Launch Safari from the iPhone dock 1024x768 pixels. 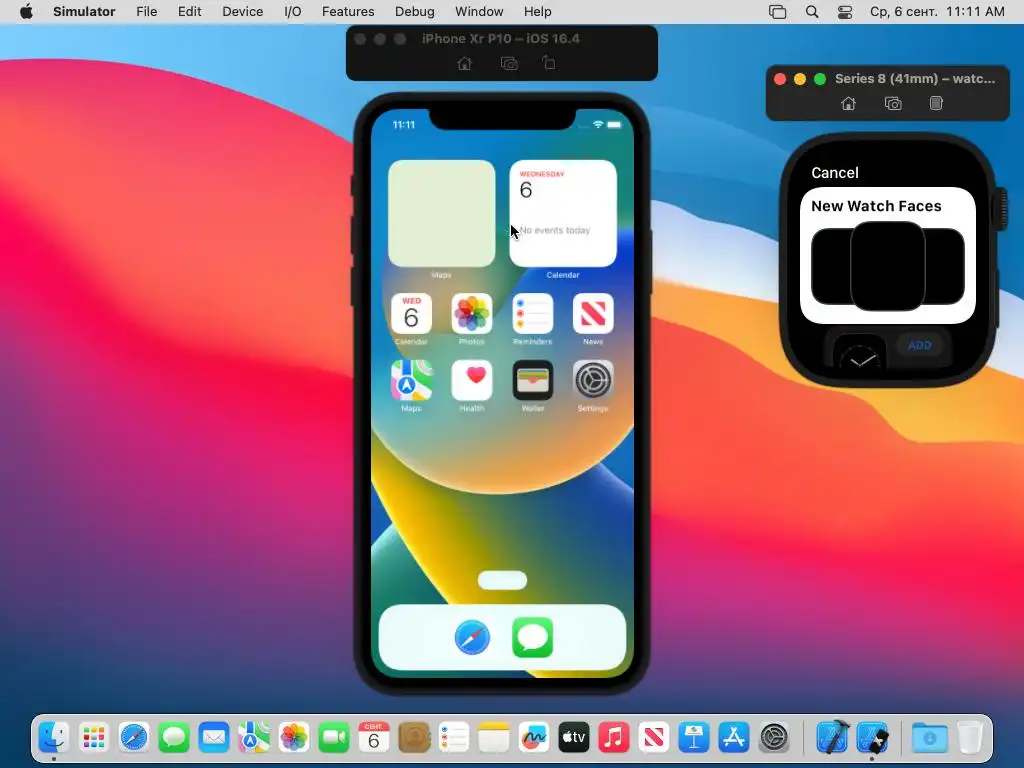(472, 637)
